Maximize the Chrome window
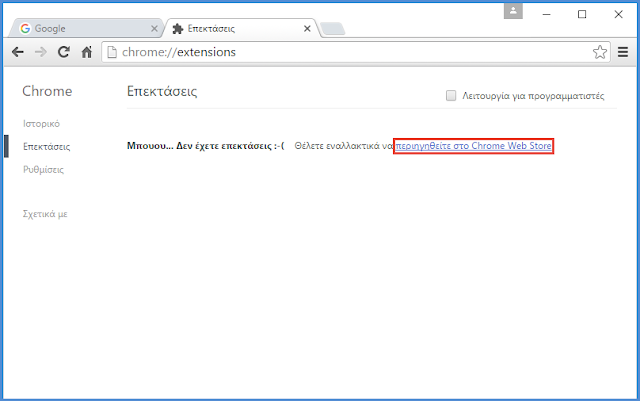640x401 pixels. (x=582, y=14)
